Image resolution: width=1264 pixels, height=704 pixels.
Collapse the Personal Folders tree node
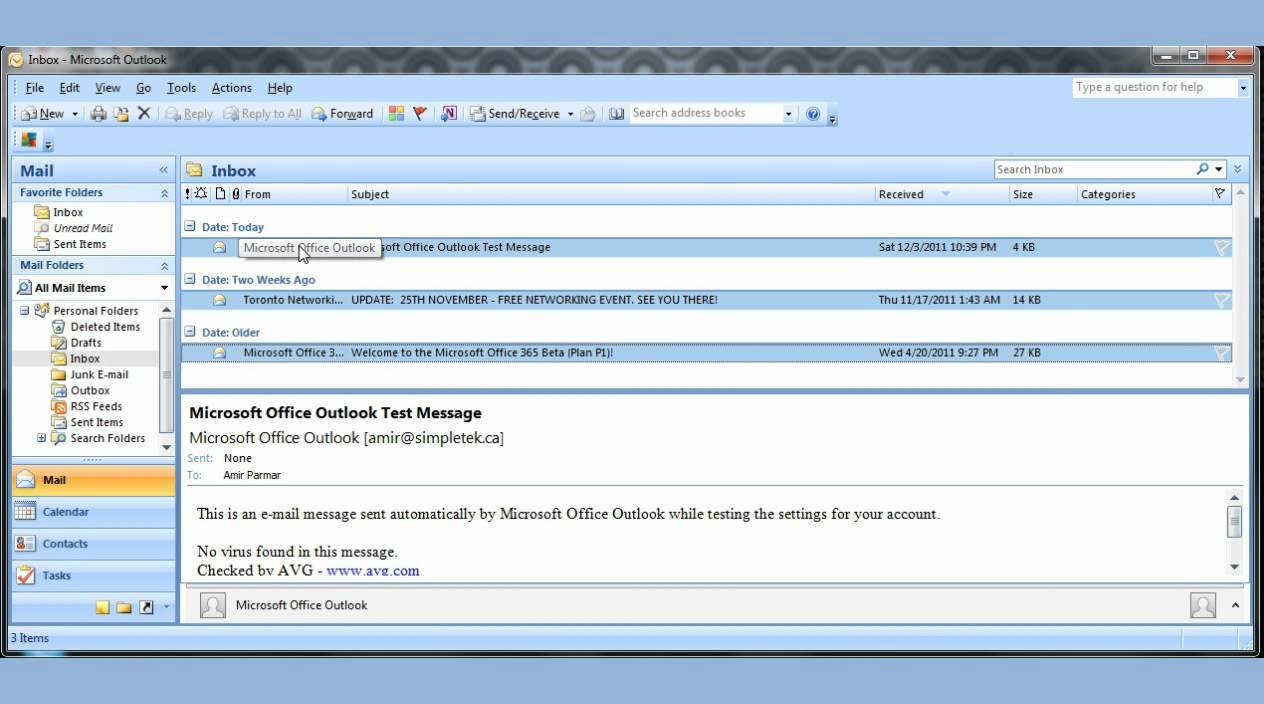click(x=25, y=311)
